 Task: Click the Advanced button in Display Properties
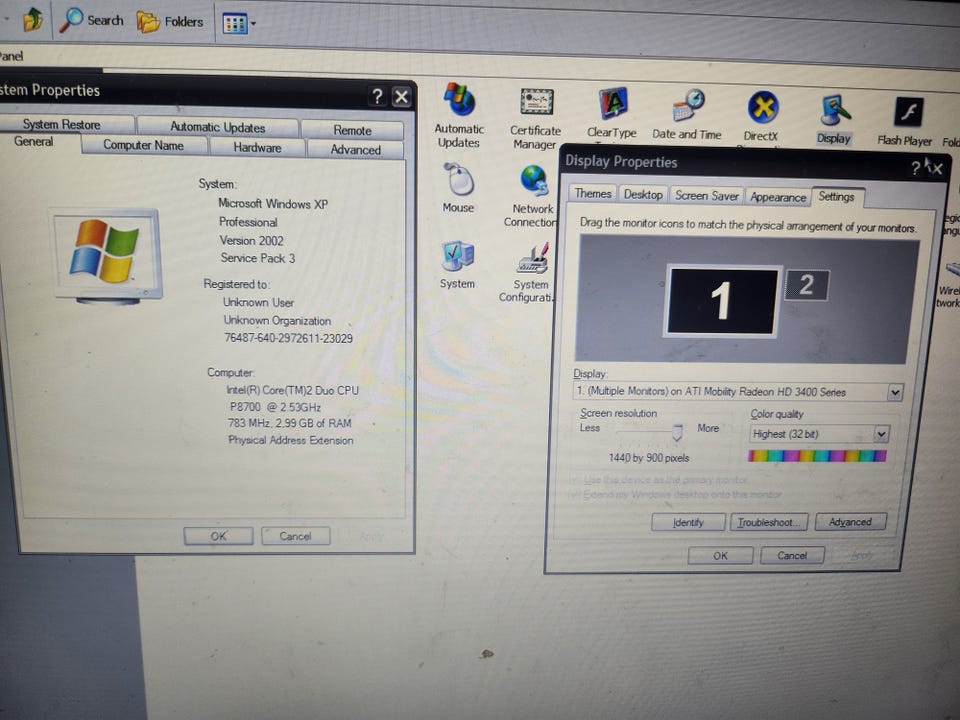[850, 522]
